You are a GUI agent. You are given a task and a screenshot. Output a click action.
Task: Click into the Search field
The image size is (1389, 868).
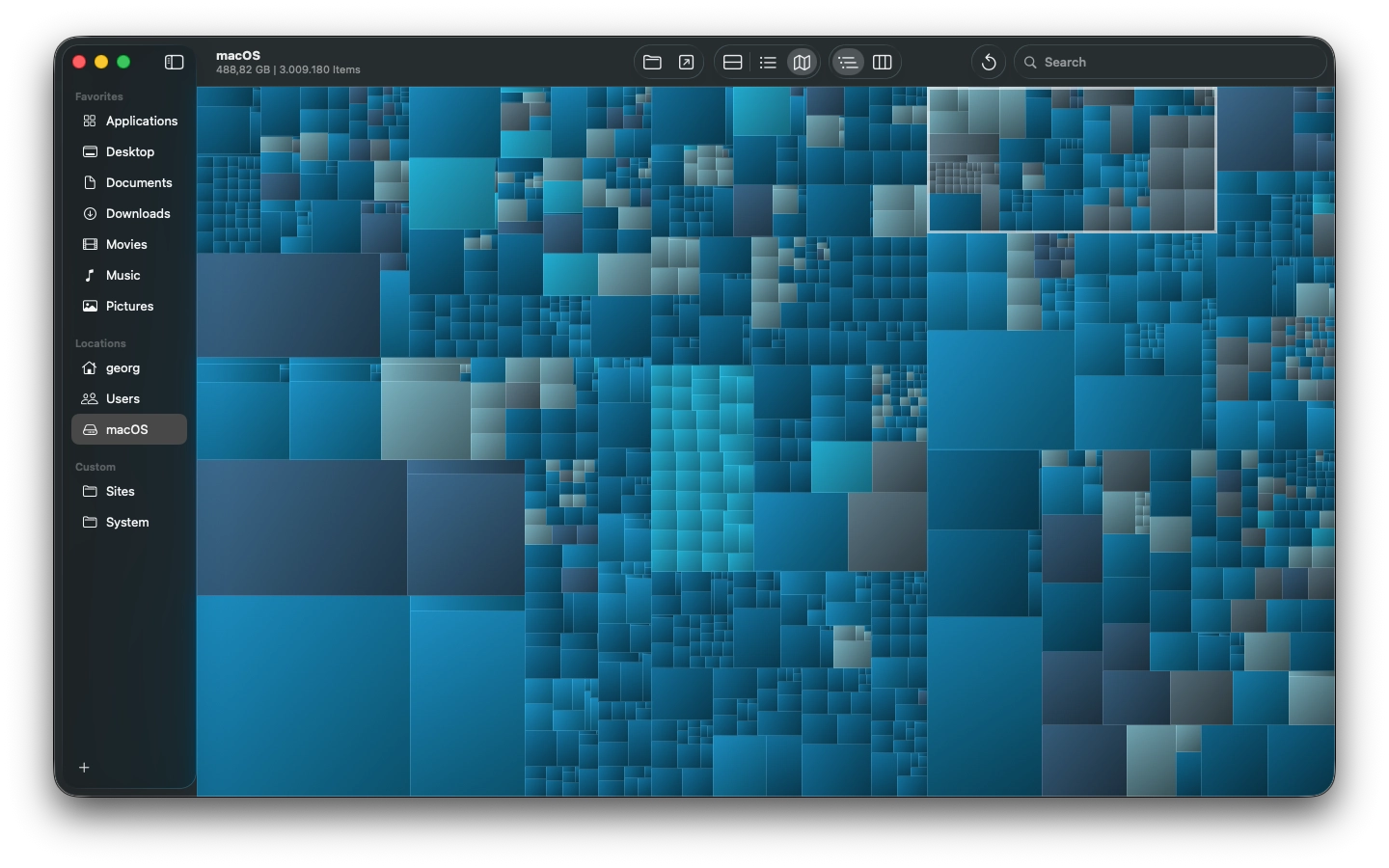(x=1170, y=62)
